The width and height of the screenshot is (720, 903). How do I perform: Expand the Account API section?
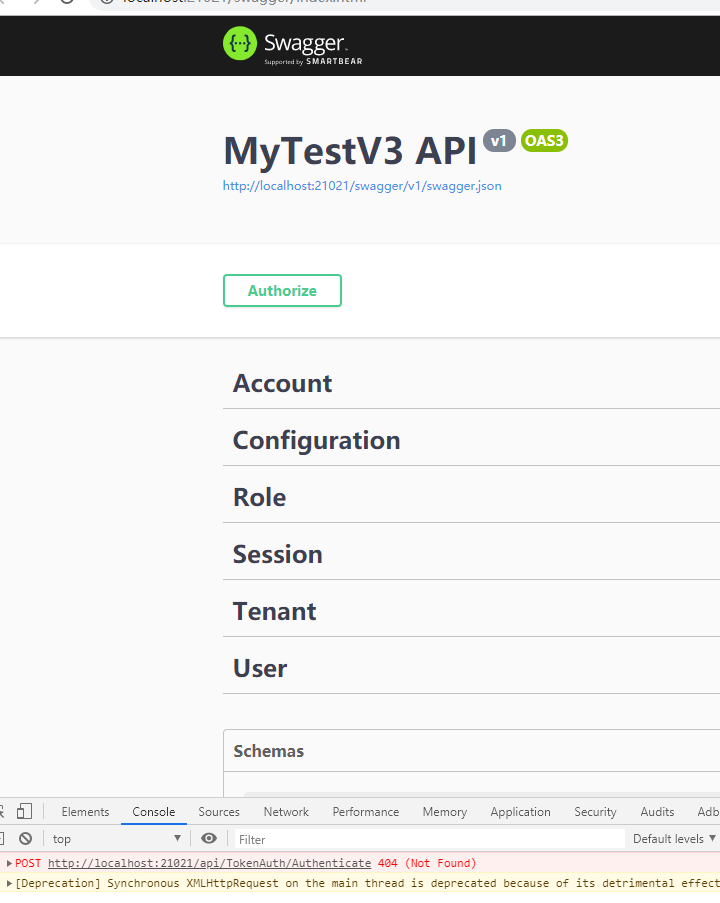click(x=282, y=383)
